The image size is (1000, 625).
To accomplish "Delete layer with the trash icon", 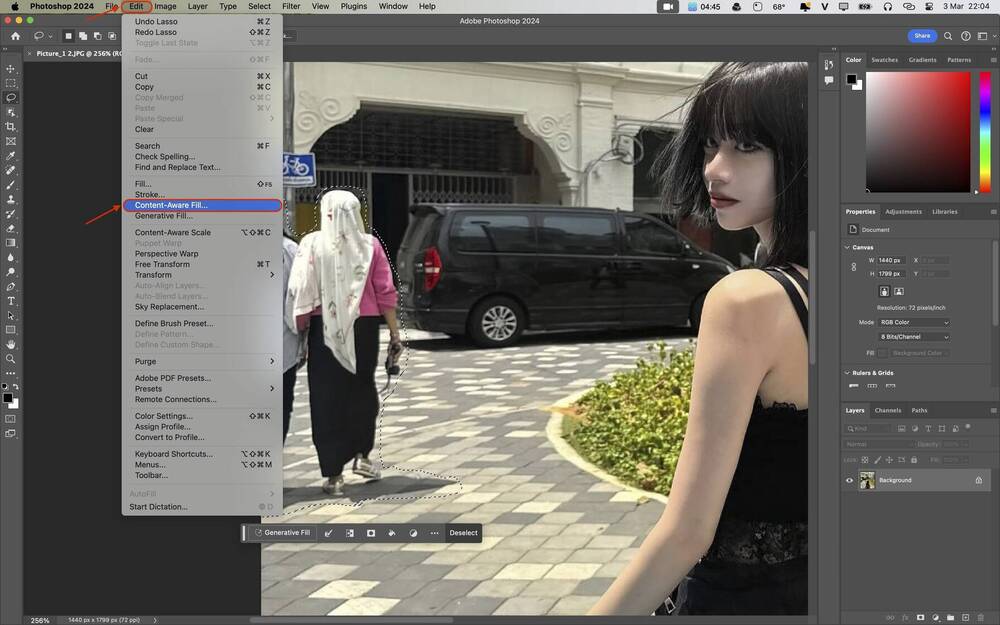I will (981, 617).
